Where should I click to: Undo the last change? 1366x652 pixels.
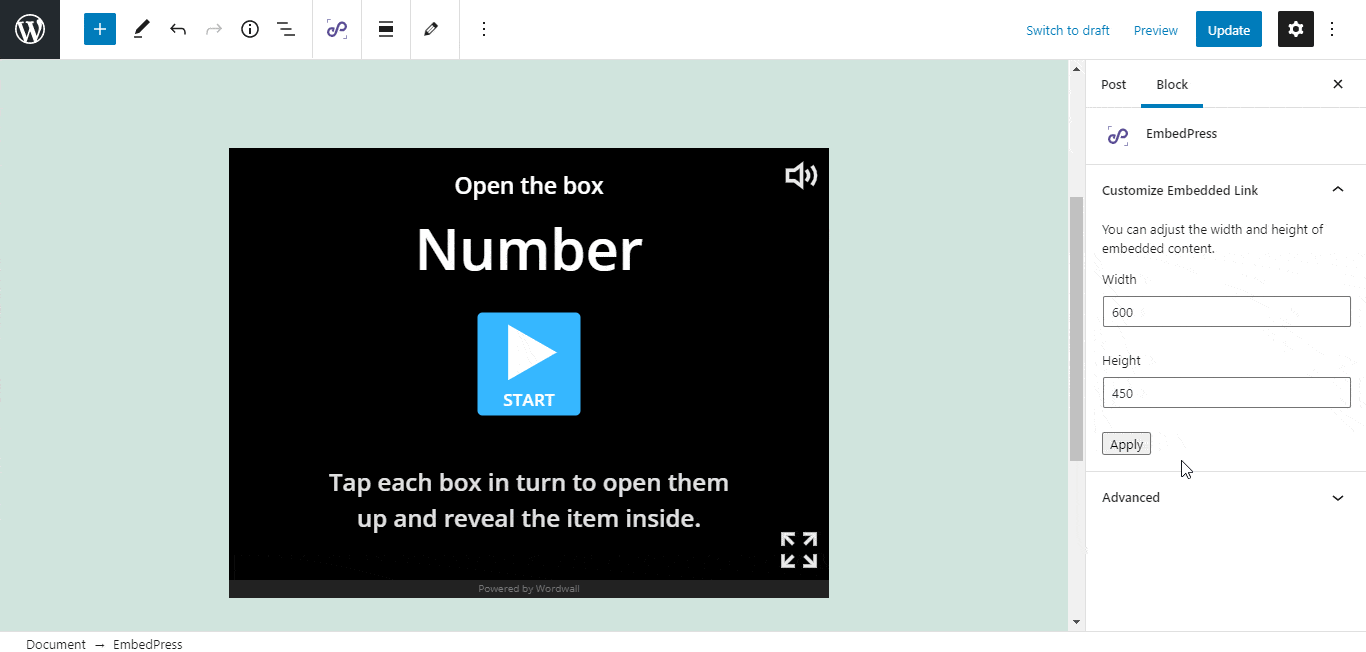coord(178,29)
